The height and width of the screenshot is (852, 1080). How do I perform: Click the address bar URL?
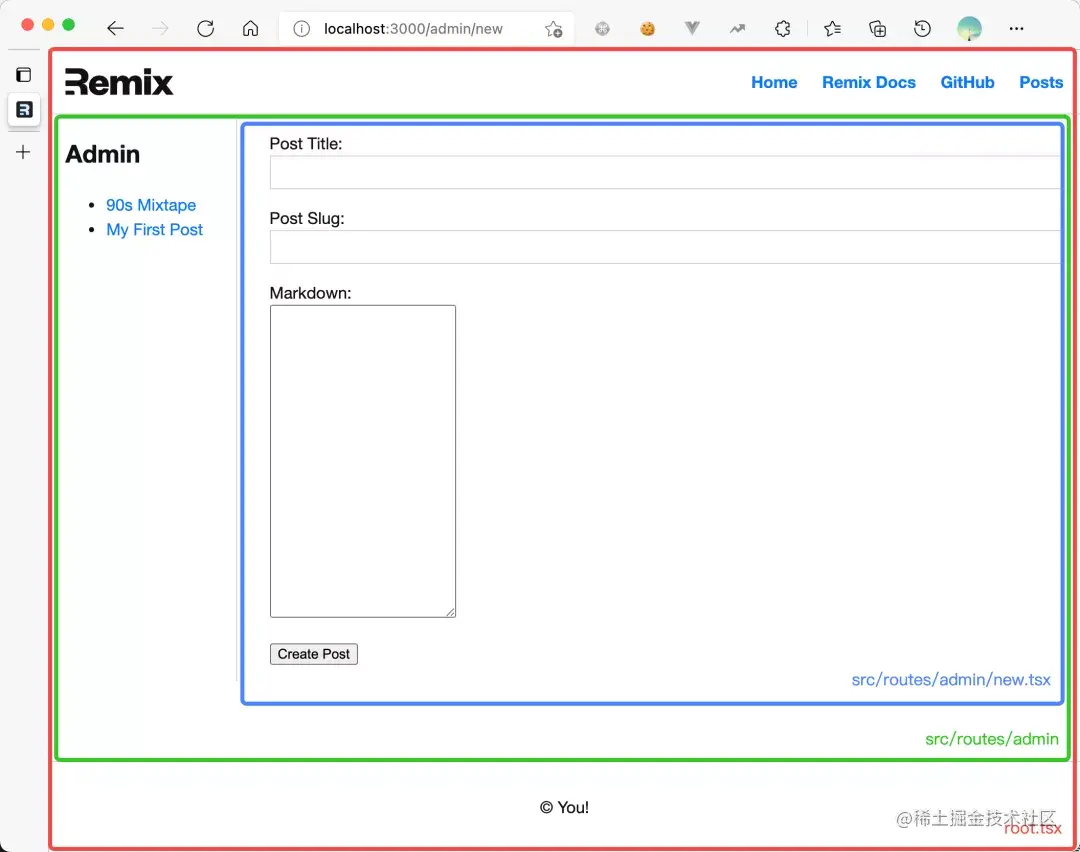(x=413, y=29)
